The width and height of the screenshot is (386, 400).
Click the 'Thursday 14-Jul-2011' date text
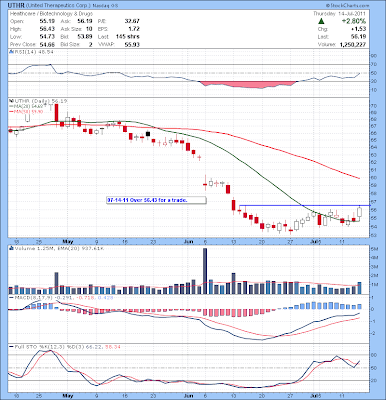point(339,14)
